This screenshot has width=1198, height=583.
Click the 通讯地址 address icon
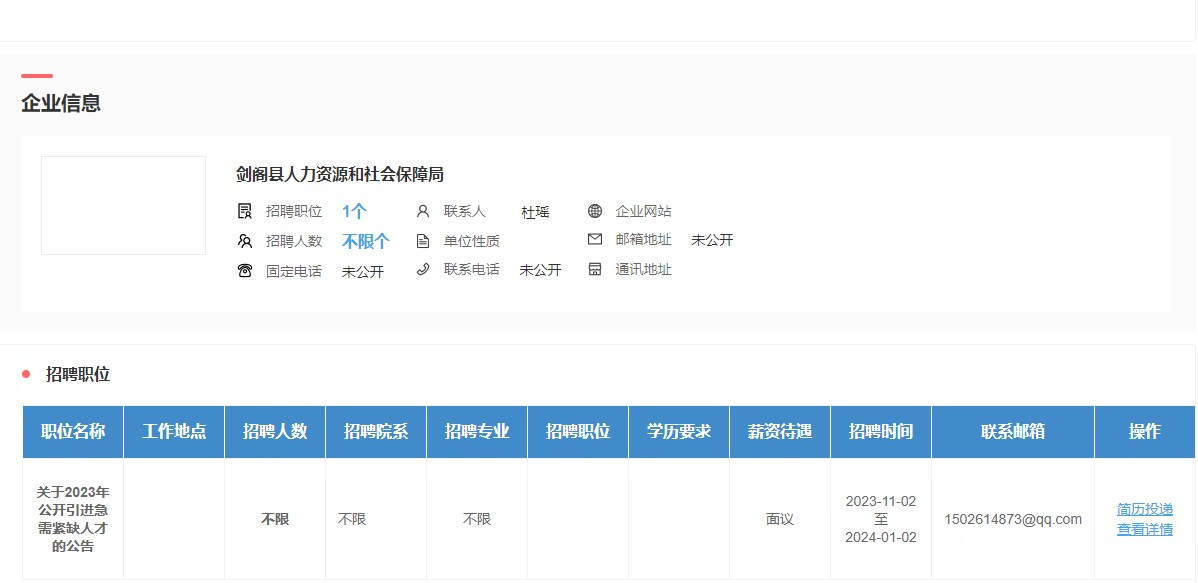[x=595, y=269]
